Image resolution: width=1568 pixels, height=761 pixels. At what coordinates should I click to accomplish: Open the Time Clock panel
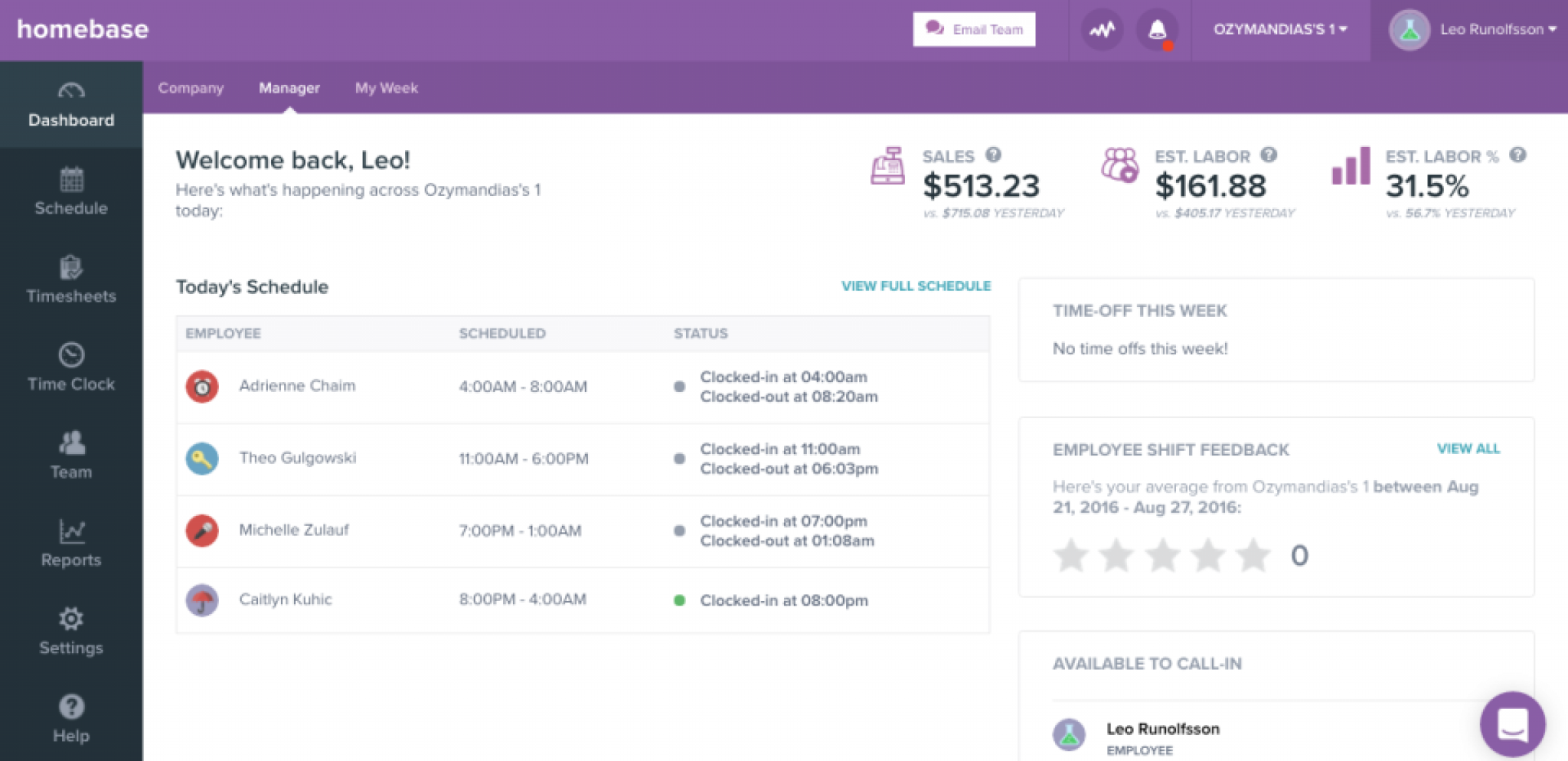tap(70, 367)
